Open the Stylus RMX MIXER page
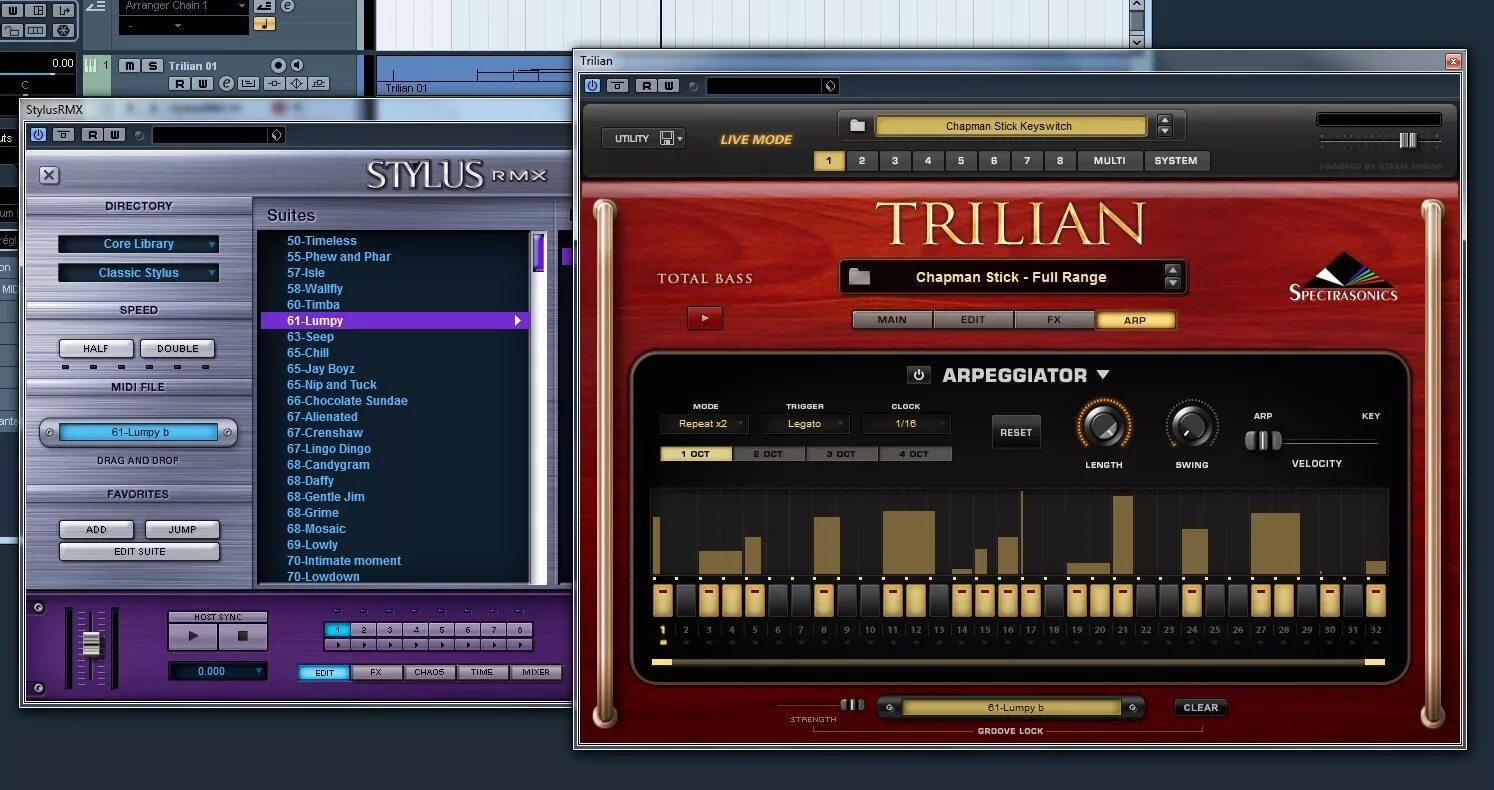 point(536,672)
